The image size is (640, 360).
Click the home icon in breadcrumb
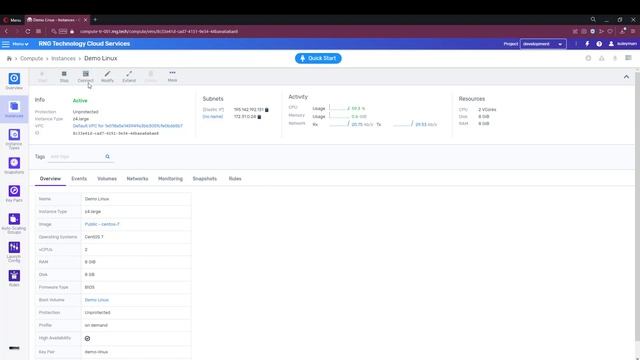pos(9,58)
